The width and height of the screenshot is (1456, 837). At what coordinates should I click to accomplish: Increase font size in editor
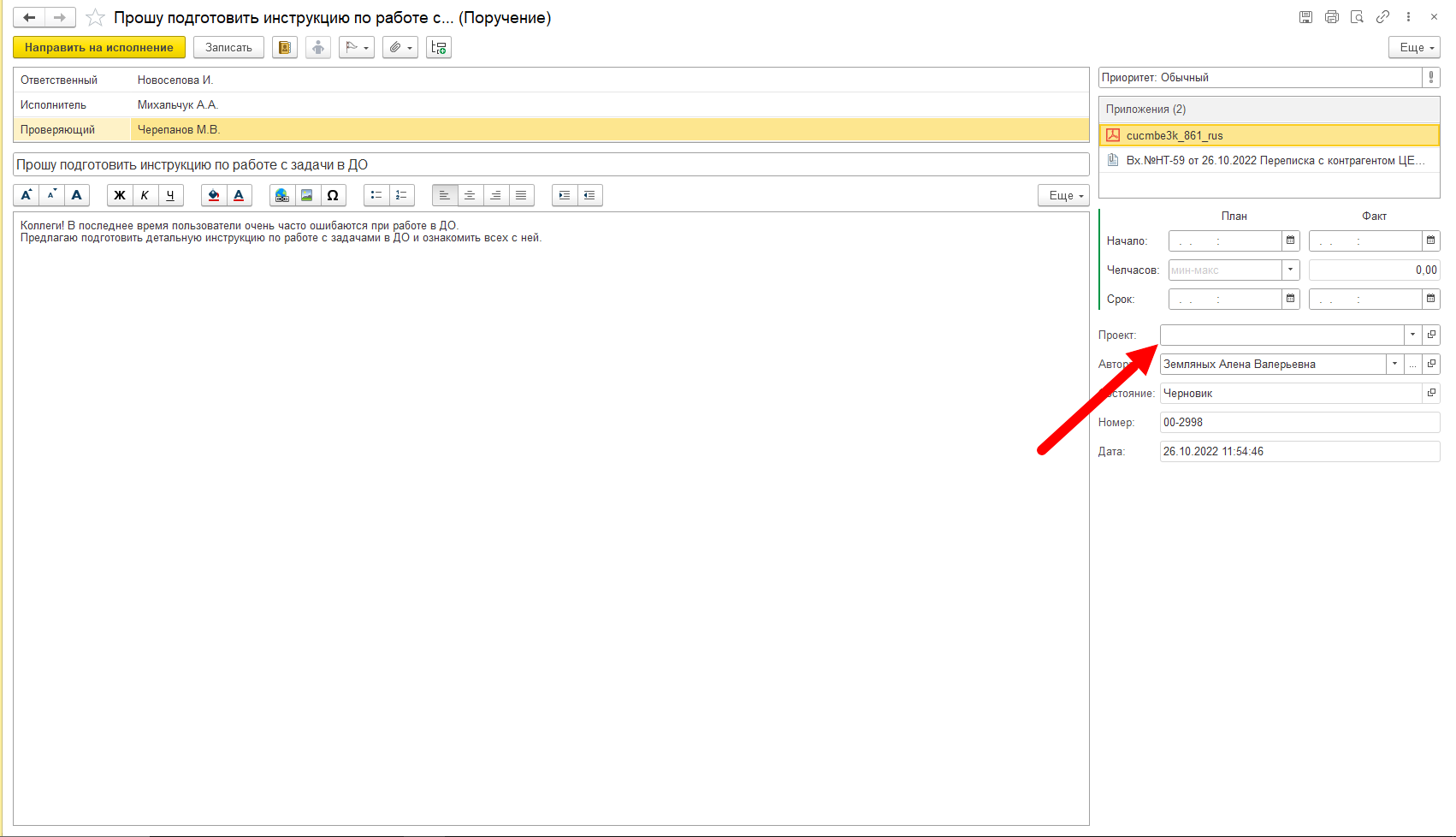[27, 195]
